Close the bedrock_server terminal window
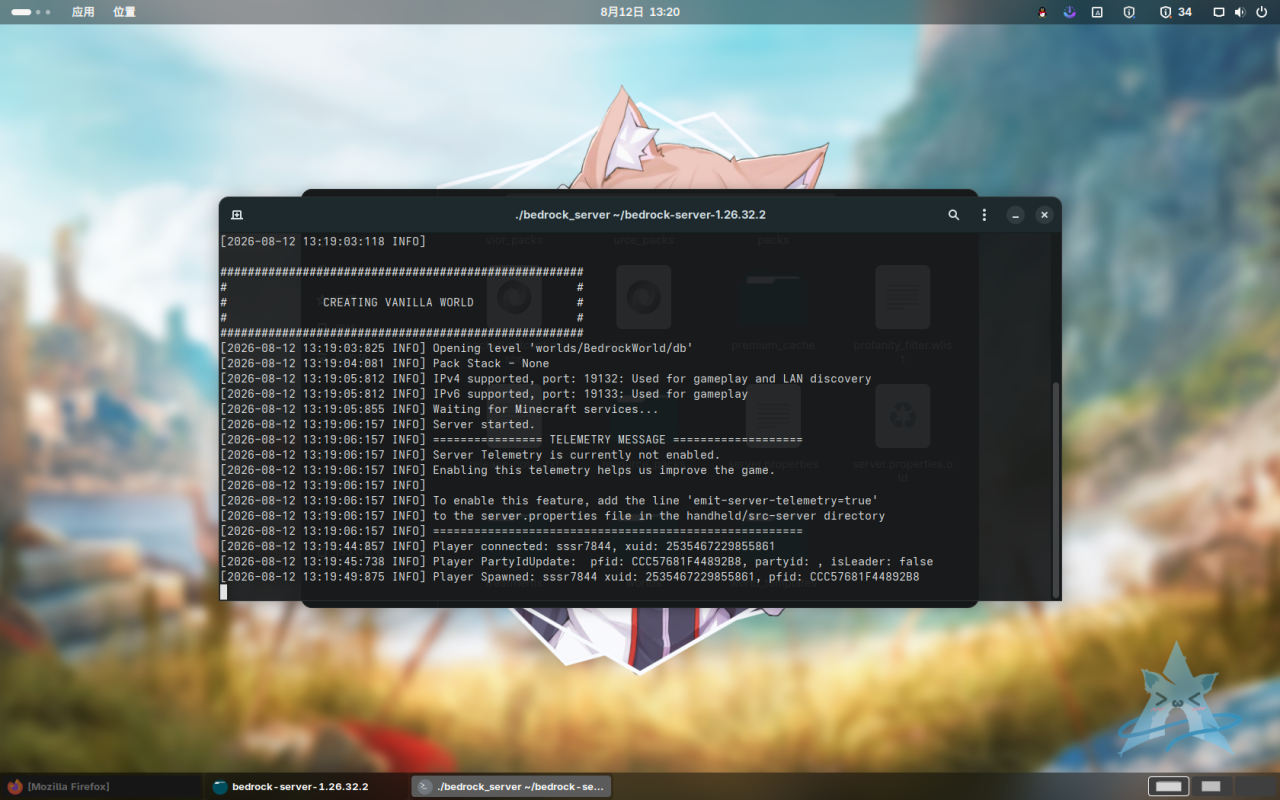 [1044, 215]
